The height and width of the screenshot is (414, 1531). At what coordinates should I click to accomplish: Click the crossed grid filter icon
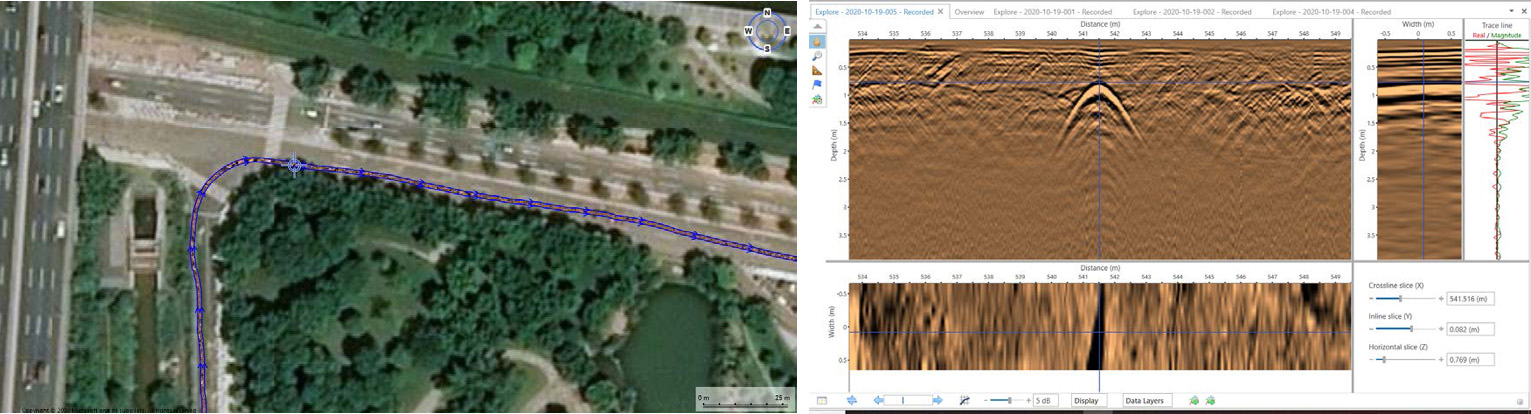point(965,400)
